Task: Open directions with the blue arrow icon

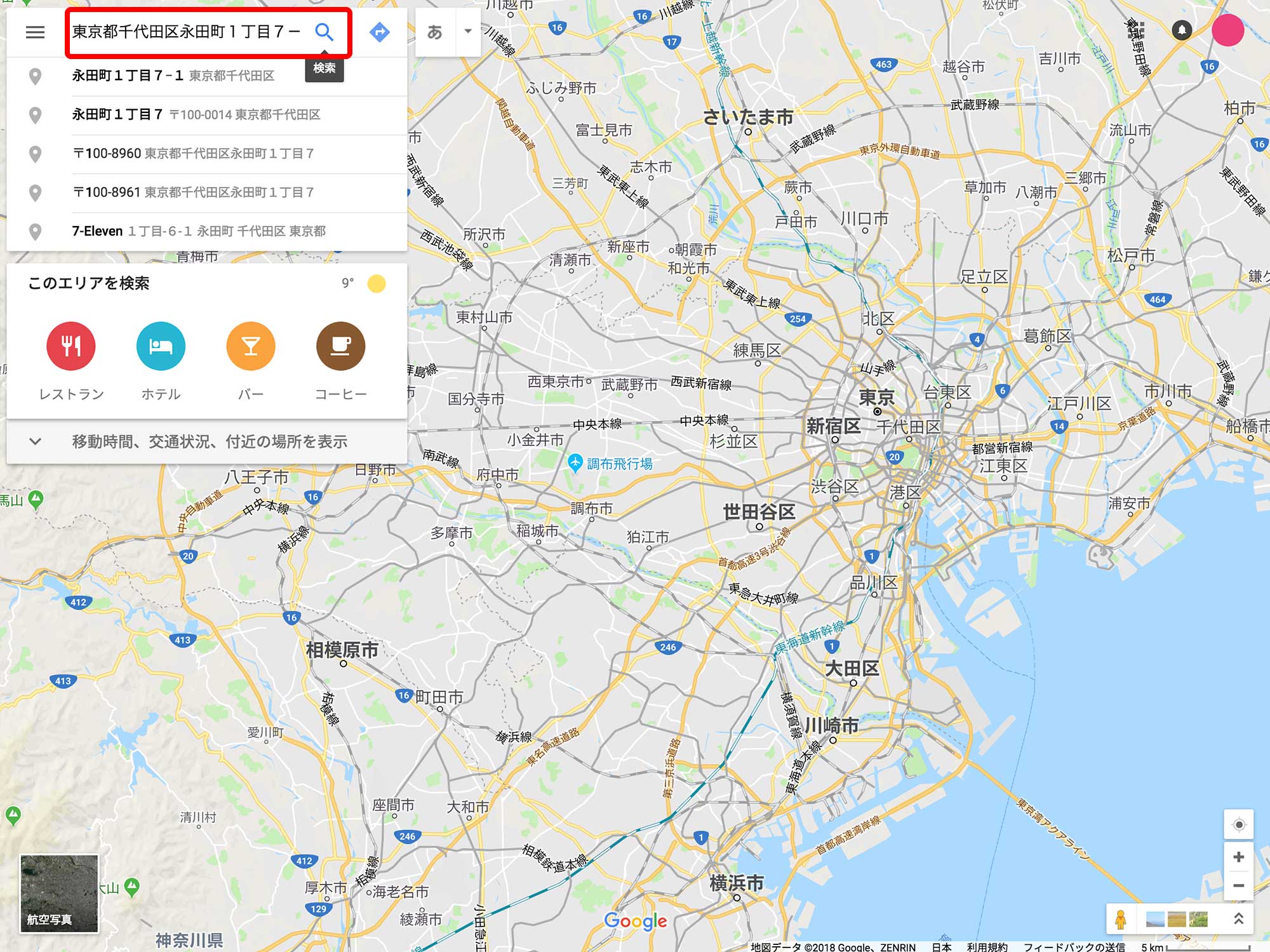Action: 380,32
